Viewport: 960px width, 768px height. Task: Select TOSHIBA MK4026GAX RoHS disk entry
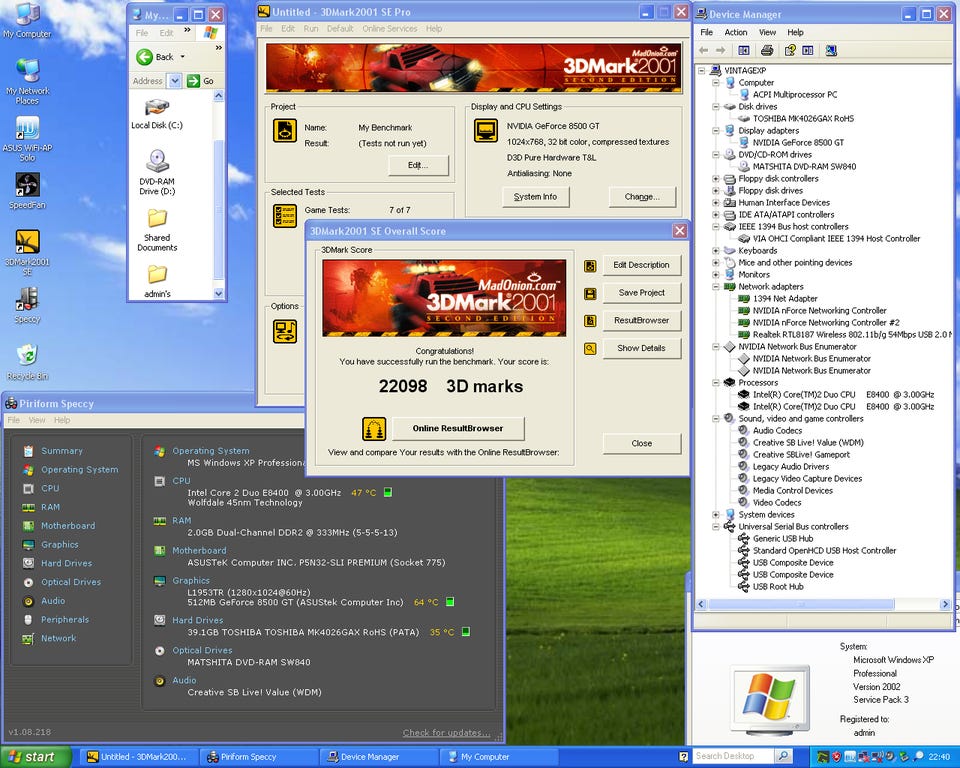point(803,119)
